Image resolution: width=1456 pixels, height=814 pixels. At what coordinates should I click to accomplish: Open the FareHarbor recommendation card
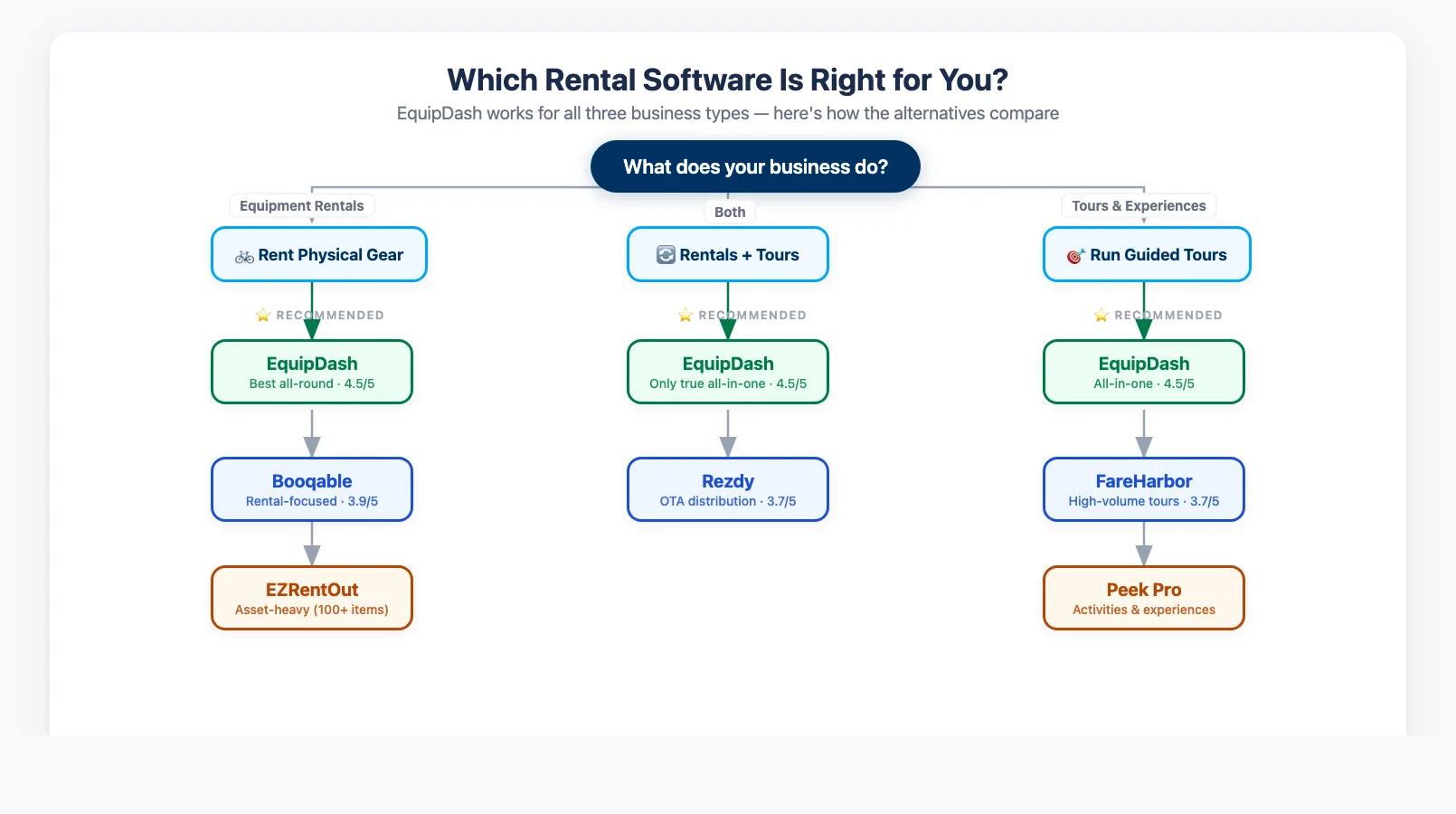click(x=1144, y=488)
